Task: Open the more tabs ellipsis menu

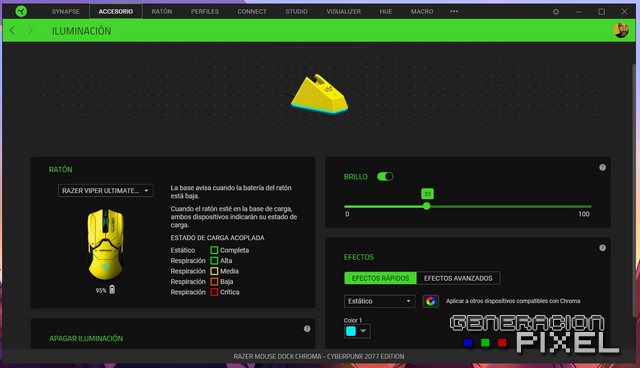Action: click(454, 11)
